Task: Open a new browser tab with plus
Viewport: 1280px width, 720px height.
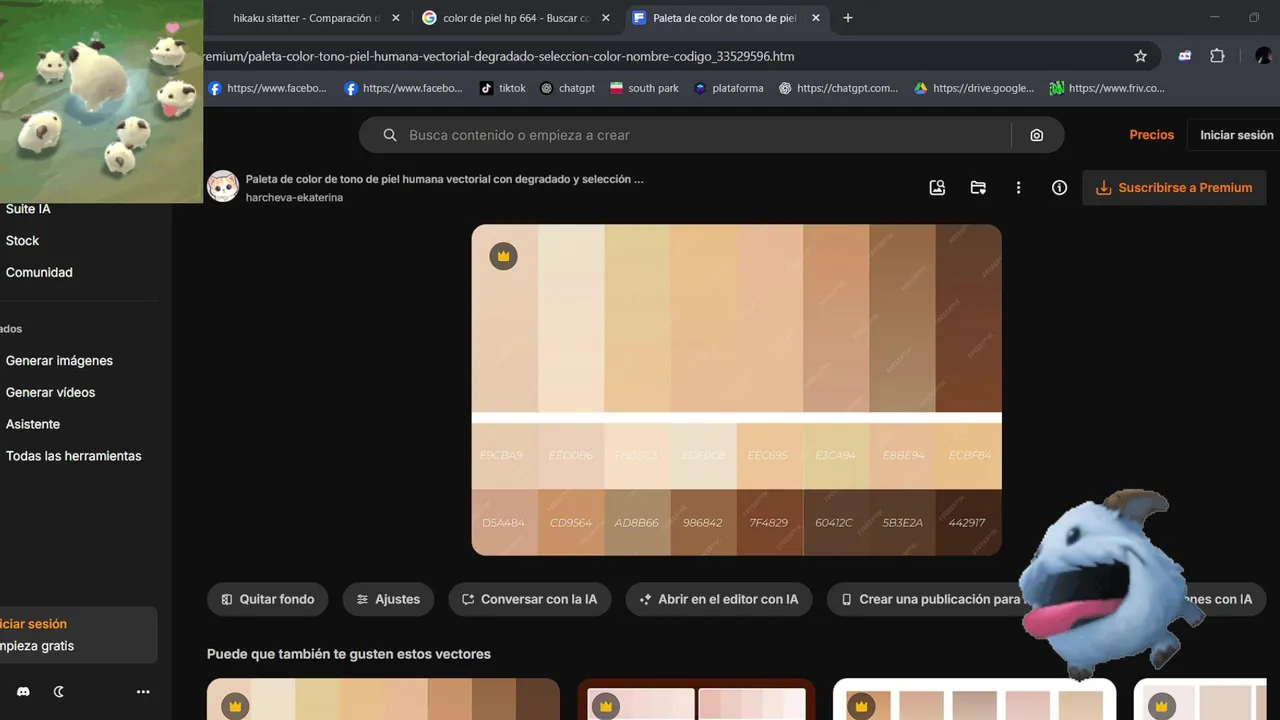Action: coord(848,18)
